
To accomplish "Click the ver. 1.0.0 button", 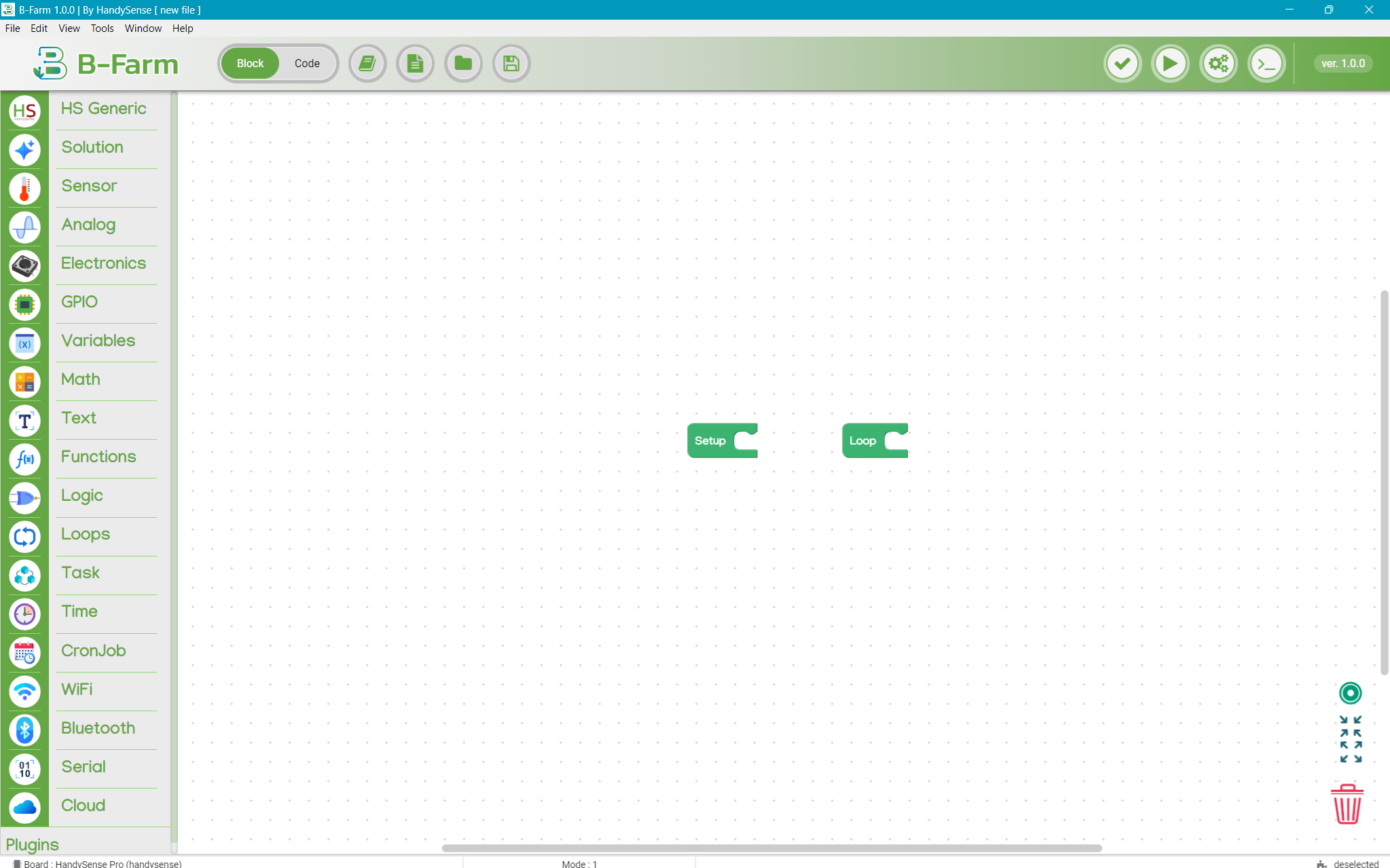I will coord(1342,64).
